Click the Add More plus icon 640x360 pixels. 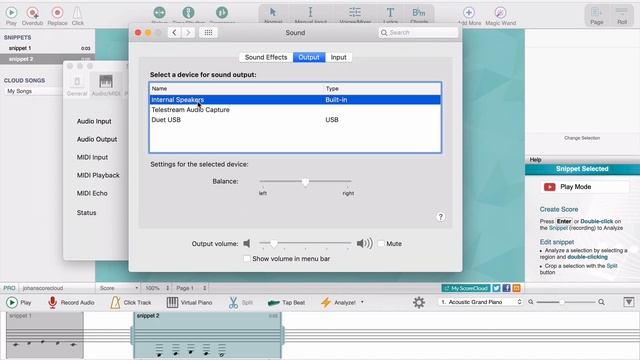coord(469,13)
